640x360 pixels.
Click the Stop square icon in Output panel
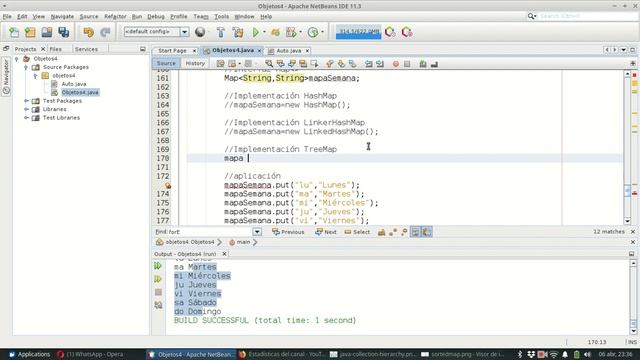[158, 292]
